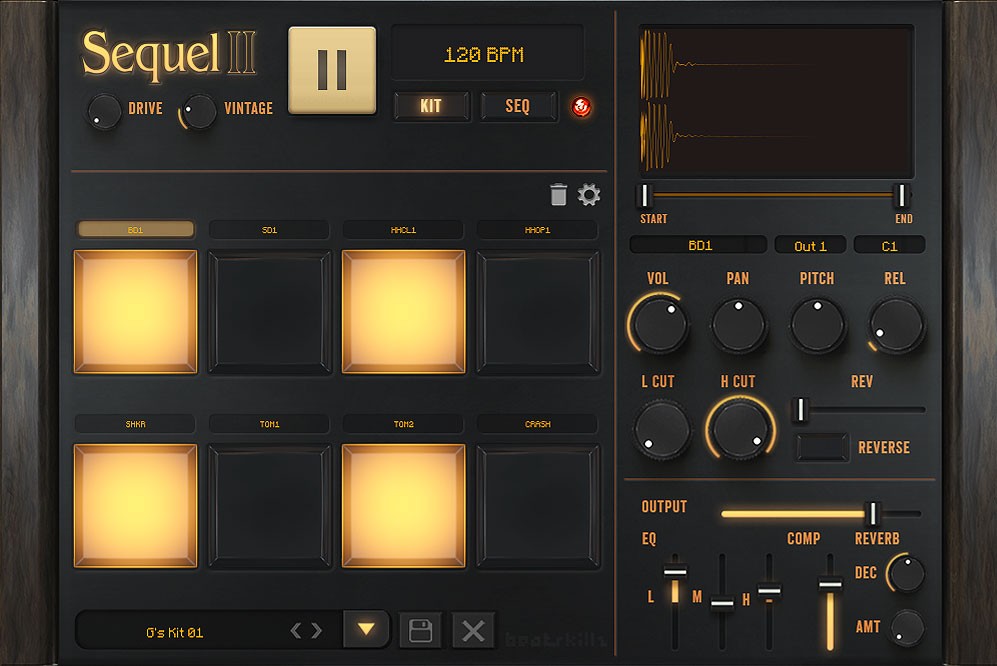Open the C1 note selector

[888, 245]
